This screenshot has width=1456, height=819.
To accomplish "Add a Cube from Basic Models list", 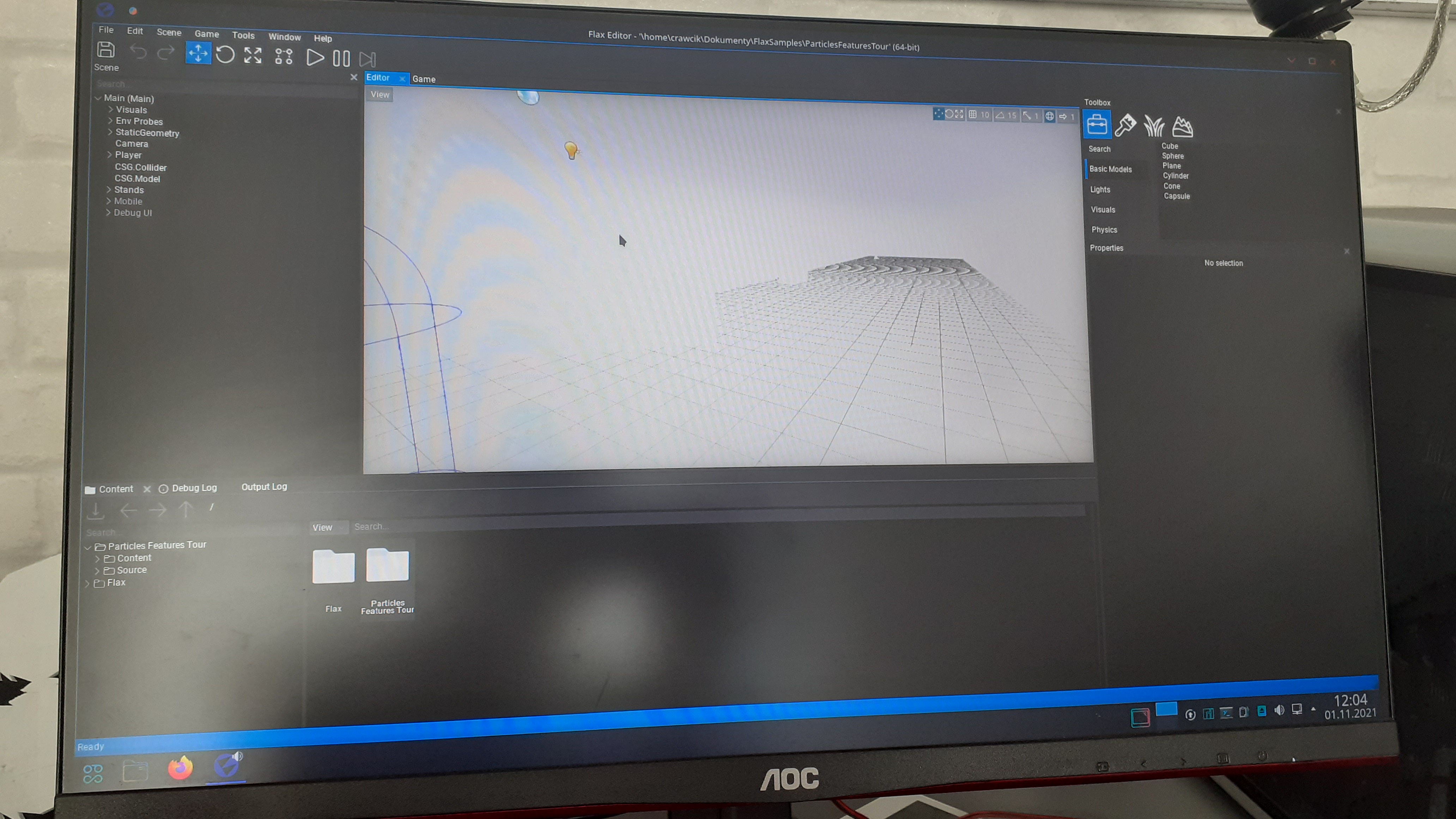I will tap(1170, 146).
